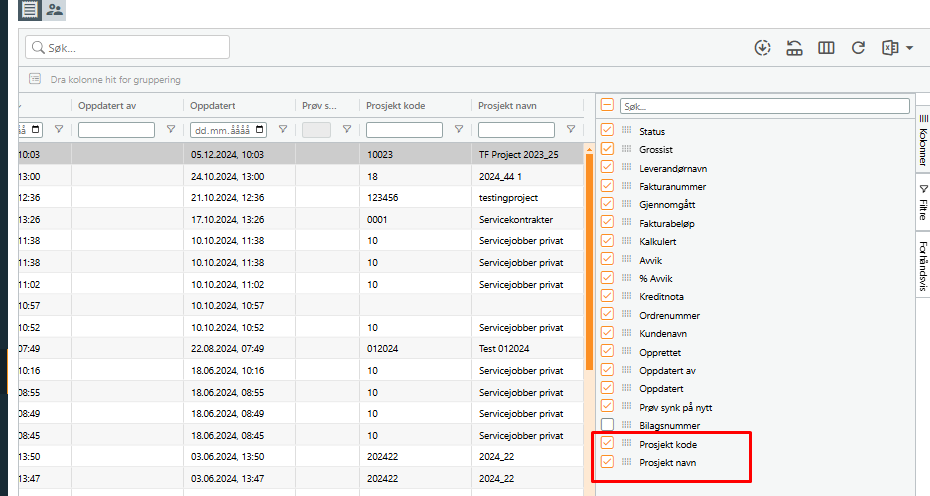Export the table to Excel
The image size is (930, 496).
point(890,47)
